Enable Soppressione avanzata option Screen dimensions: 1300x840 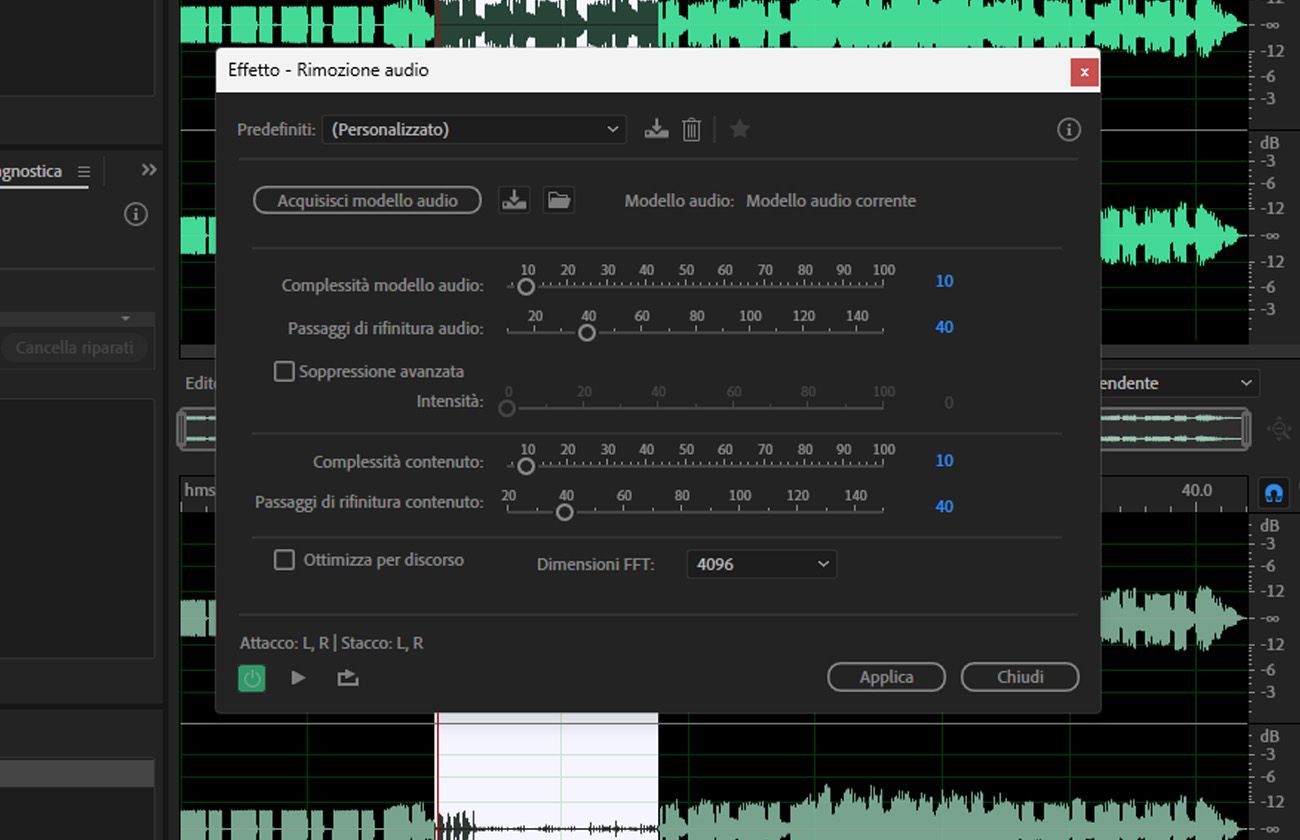point(284,371)
